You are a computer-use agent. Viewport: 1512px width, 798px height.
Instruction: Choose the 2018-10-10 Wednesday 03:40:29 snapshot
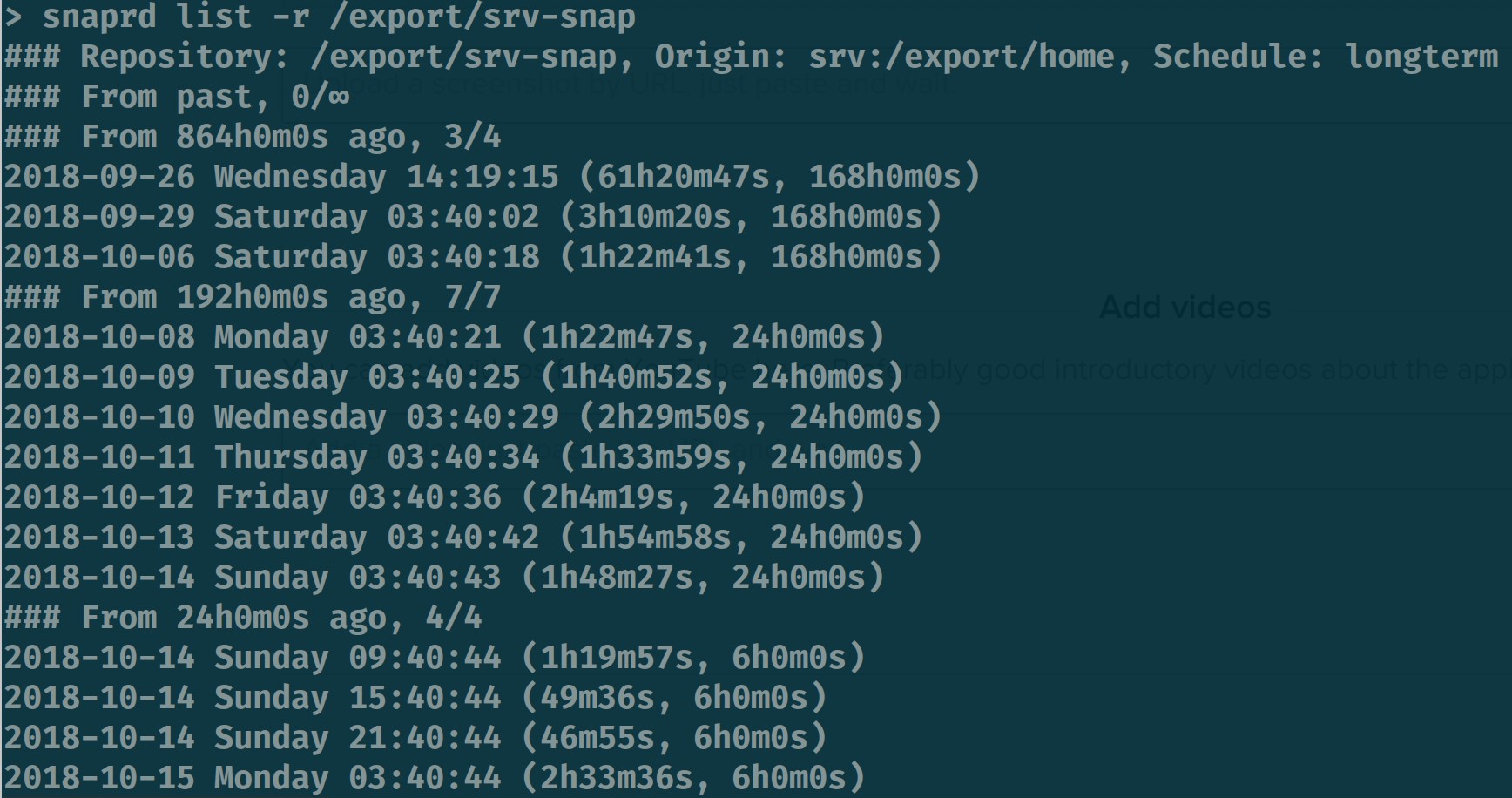[x=473, y=417]
